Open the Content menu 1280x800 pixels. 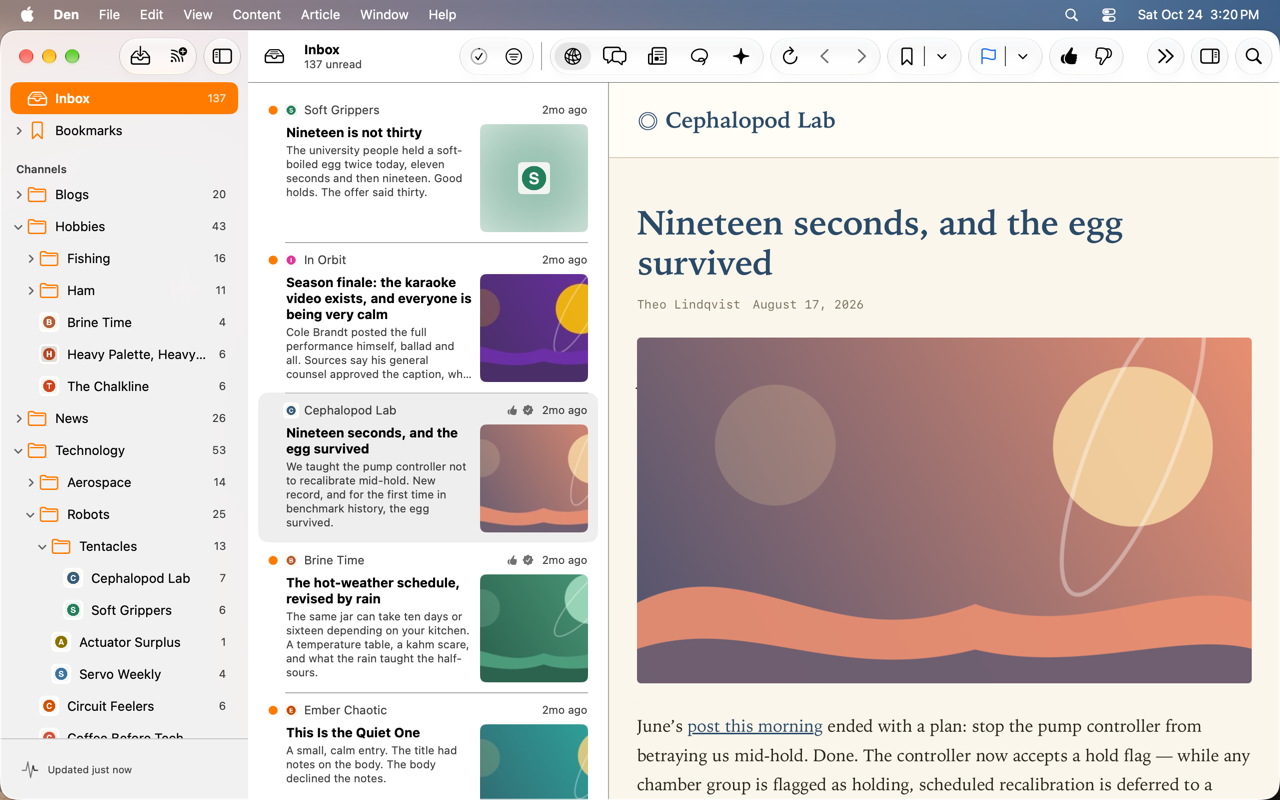256,15
